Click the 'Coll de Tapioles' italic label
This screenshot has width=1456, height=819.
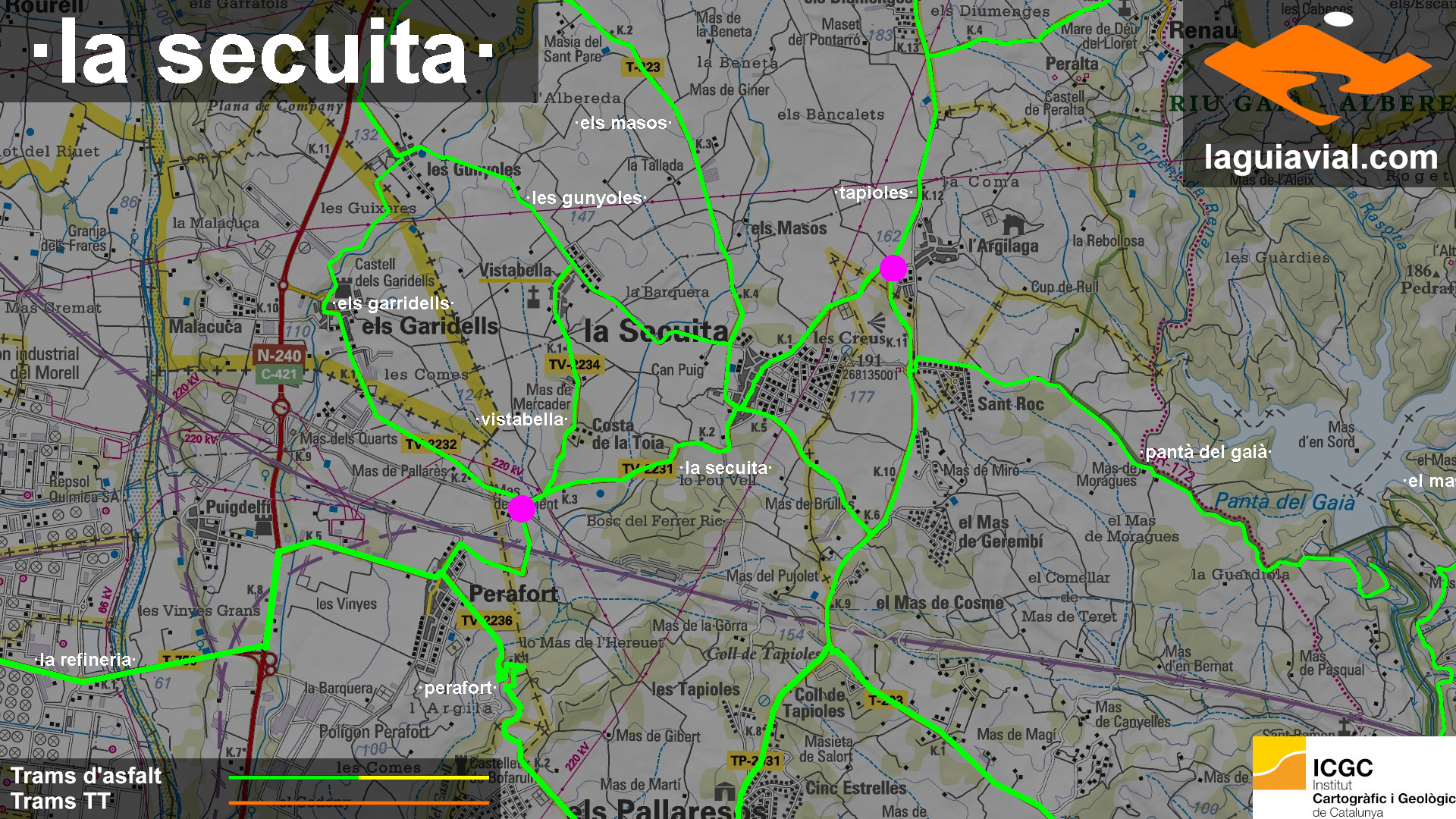click(764, 654)
